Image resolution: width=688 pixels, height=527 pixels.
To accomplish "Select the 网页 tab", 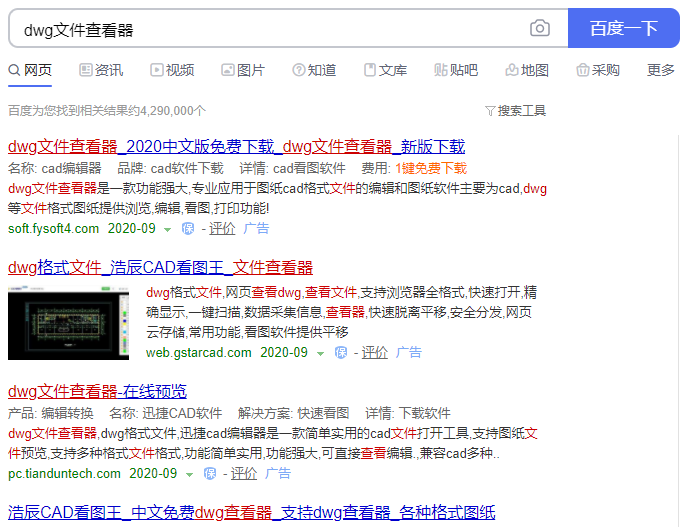I will coord(30,70).
